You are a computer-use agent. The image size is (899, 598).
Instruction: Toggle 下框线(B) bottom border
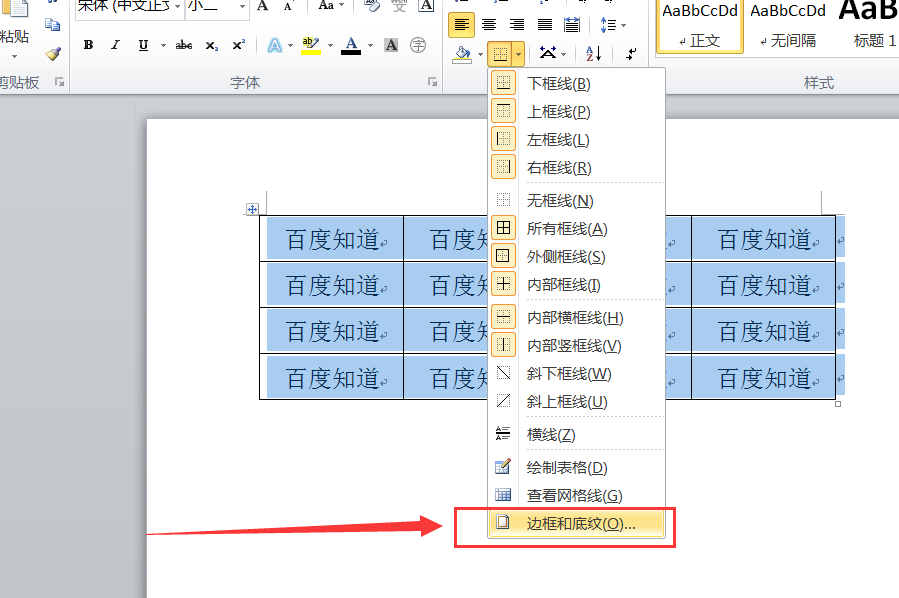coord(577,84)
